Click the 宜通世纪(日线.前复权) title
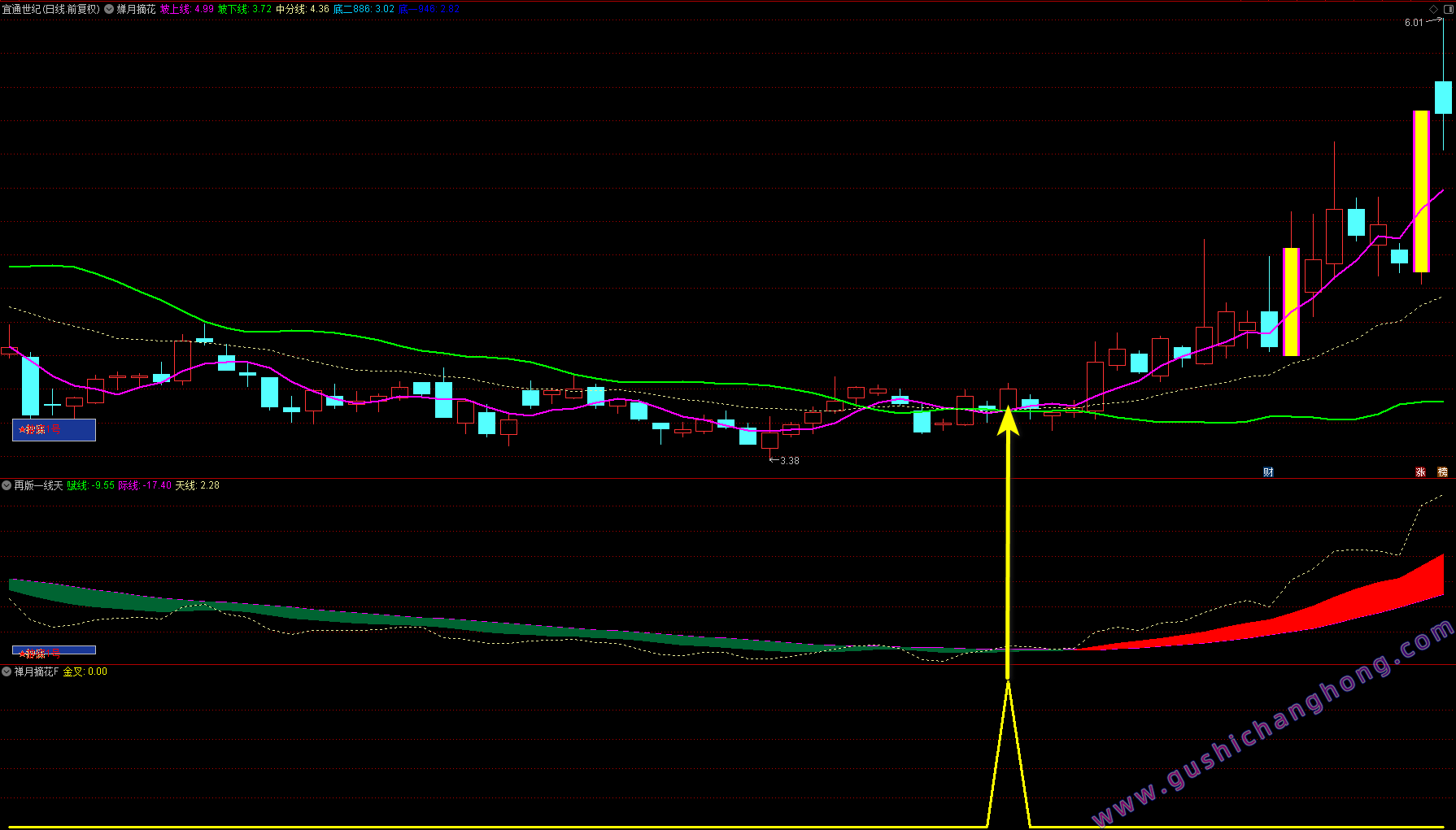The image size is (1456, 830). 50,9
